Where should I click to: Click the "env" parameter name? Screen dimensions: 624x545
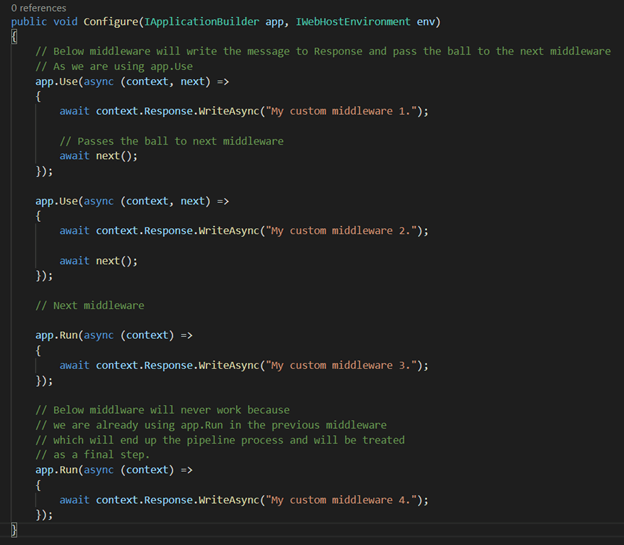tap(425, 22)
